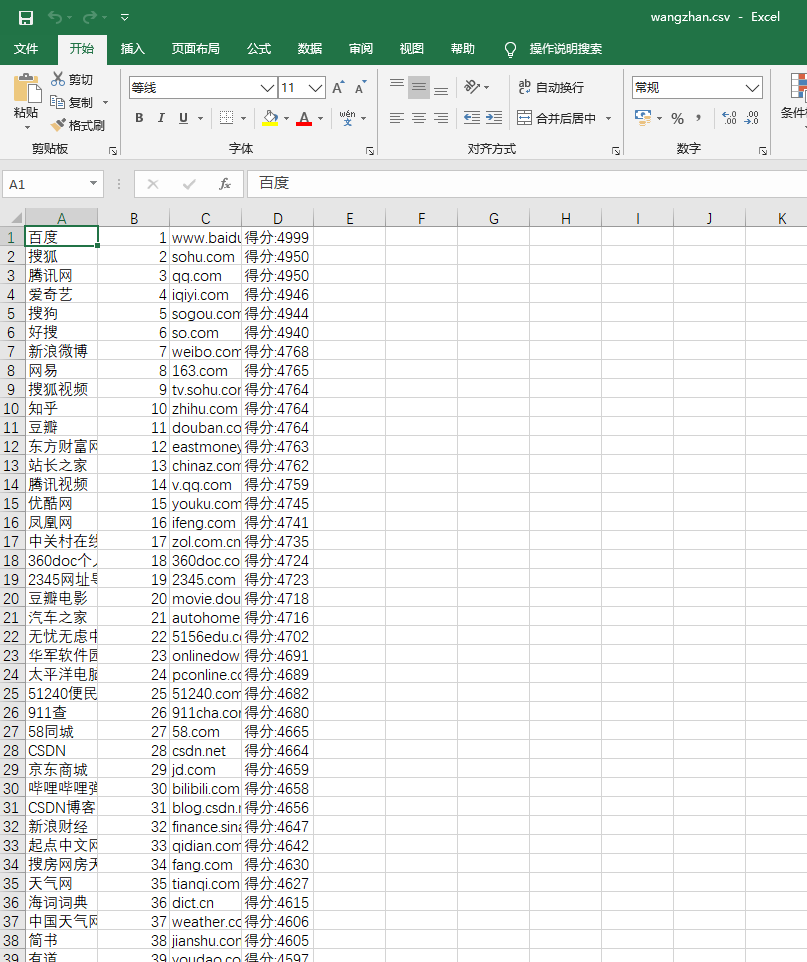Screen dimensions: 807x962
Task: Align text left
Action: pos(397,118)
